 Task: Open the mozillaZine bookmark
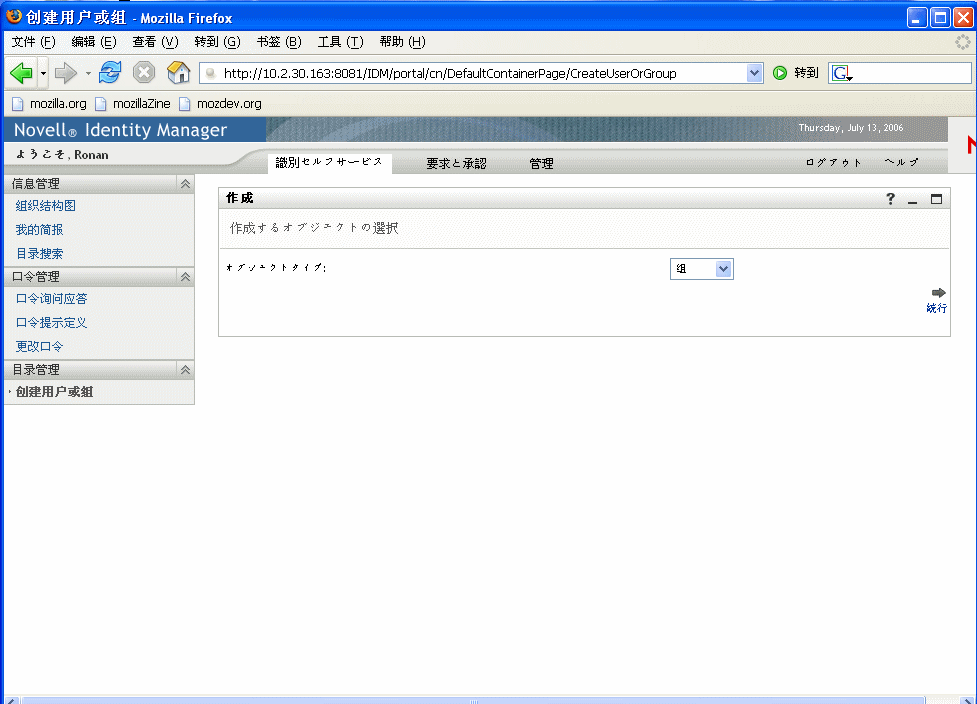coord(133,103)
